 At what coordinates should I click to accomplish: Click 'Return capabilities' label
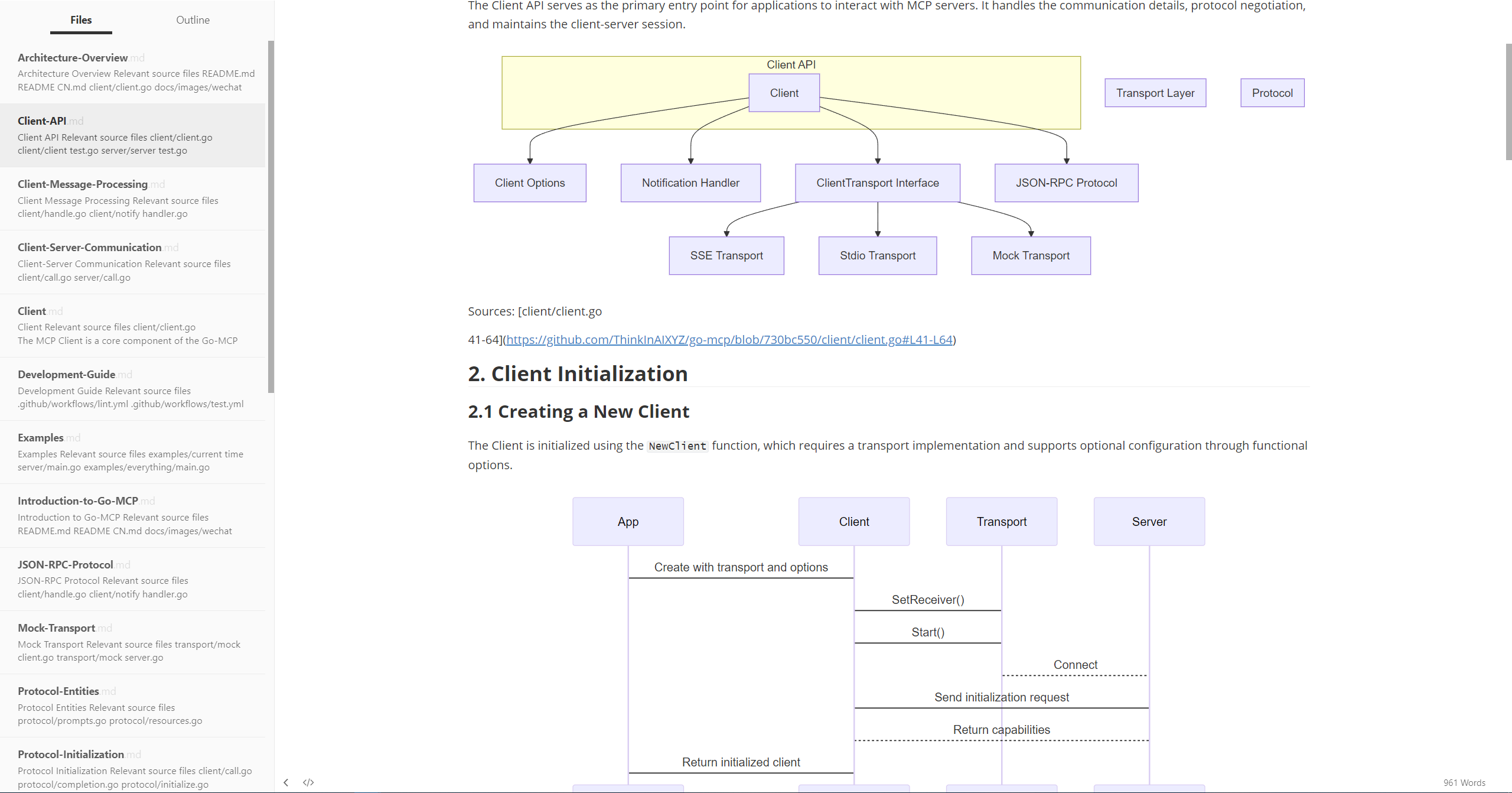[1002, 730]
